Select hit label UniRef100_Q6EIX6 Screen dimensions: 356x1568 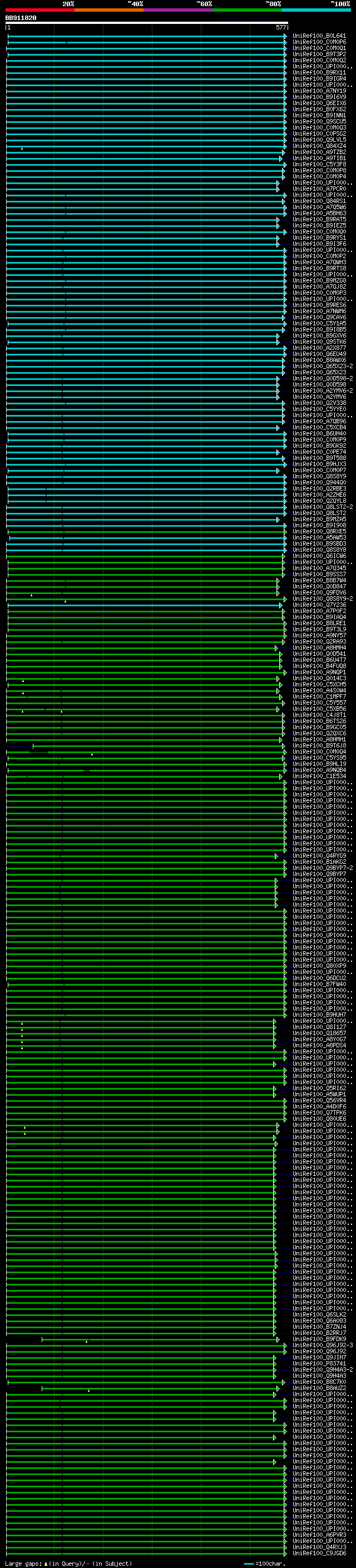(319, 103)
